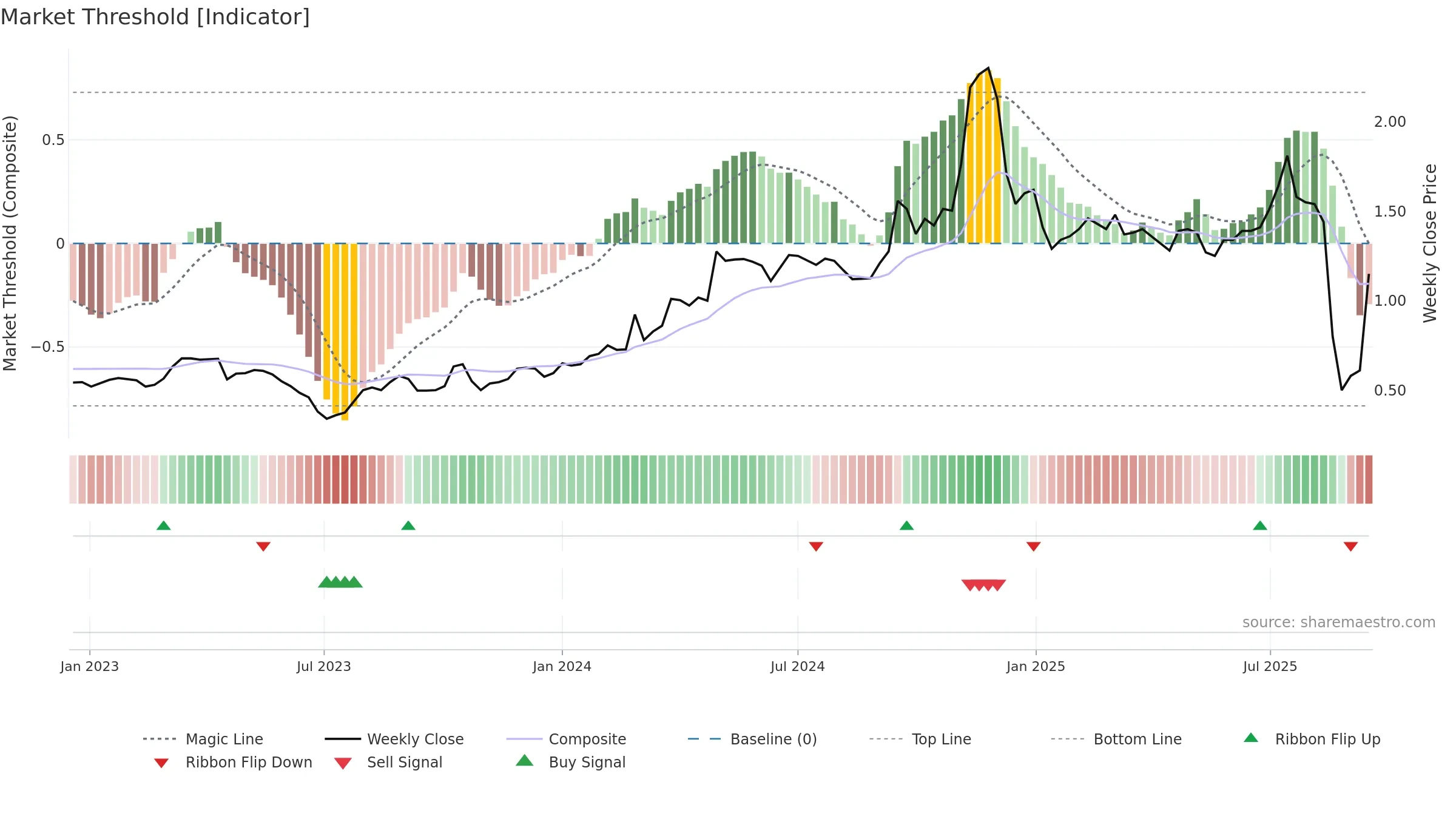This screenshot has height=819, width=1456.
Task: Click the Weekly Close Price axis title
Action: tap(1431, 243)
